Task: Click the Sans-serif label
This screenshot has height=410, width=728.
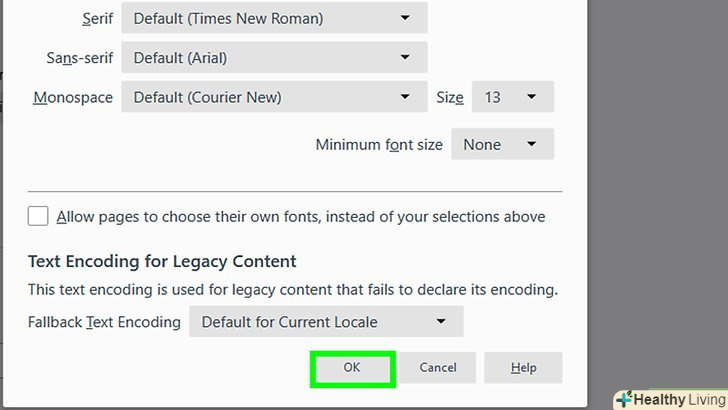Action: click(x=80, y=58)
